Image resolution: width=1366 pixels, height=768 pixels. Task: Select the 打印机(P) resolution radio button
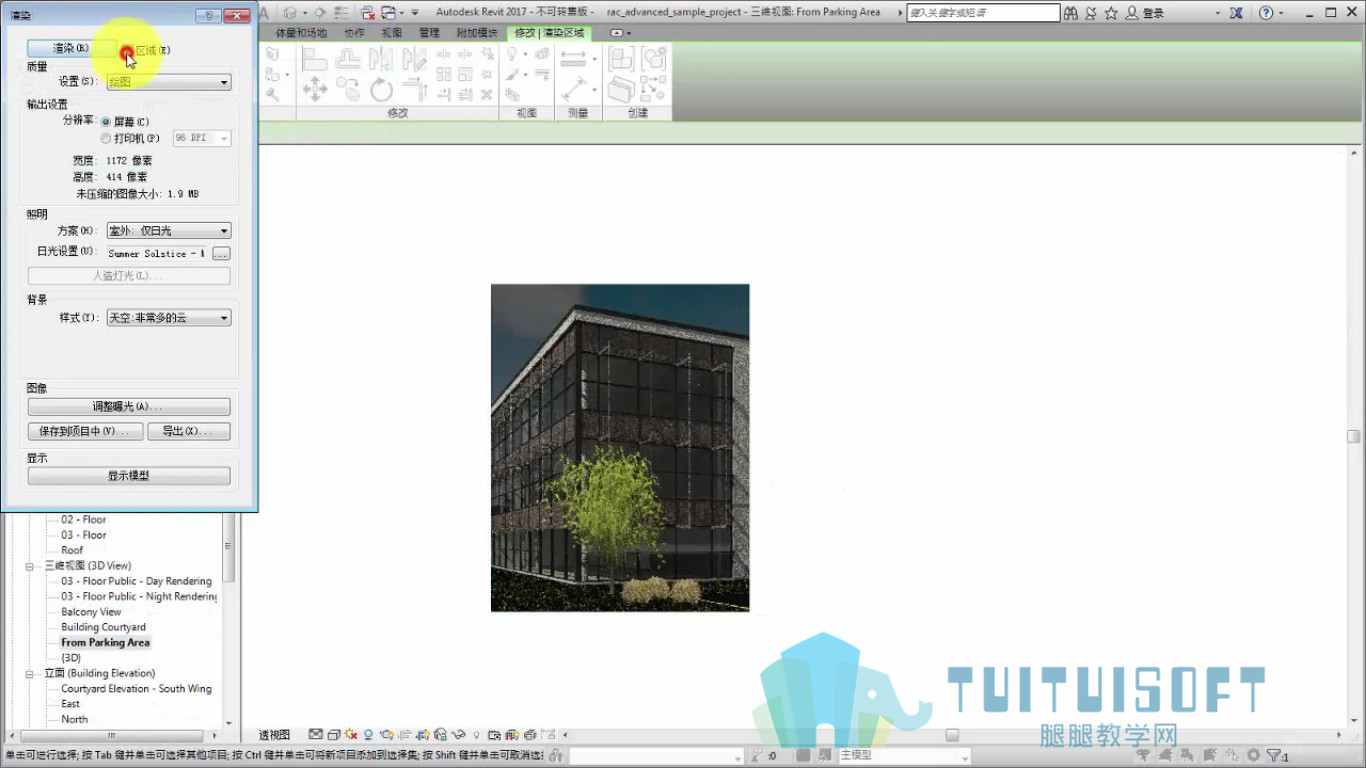point(106,138)
